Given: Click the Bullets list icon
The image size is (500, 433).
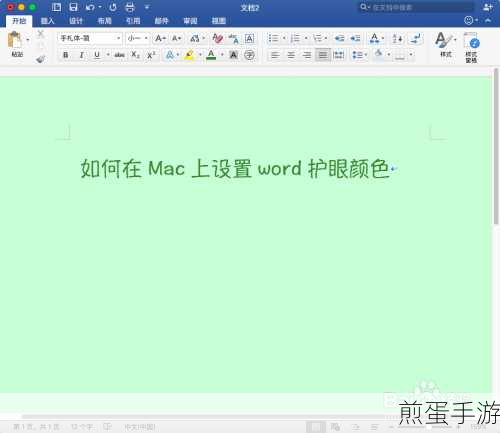Looking at the screenshot, I should [273, 38].
